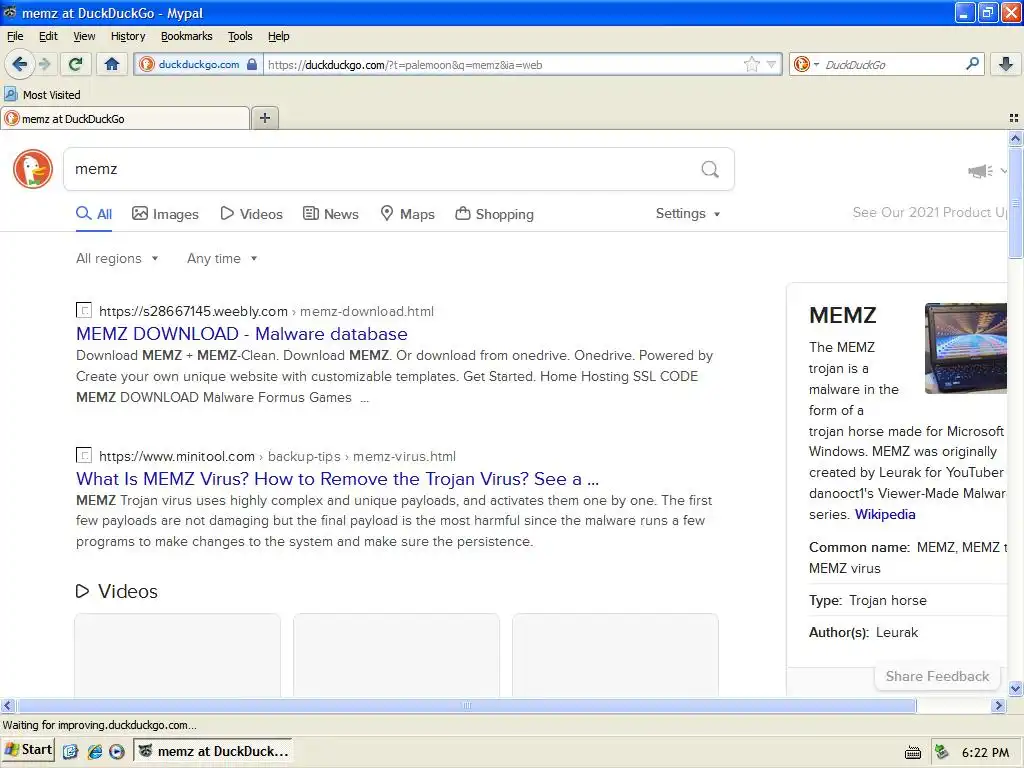This screenshot has width=1024, height=768.
Task: Click the Videos section heading
Action: click(117, 592)
